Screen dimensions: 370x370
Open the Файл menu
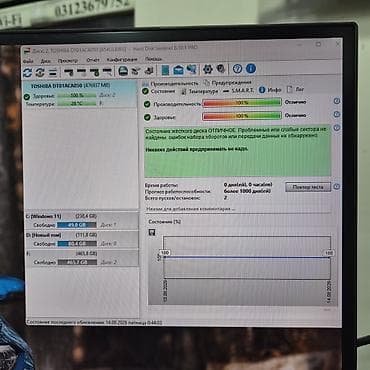(x=28, y=61)
